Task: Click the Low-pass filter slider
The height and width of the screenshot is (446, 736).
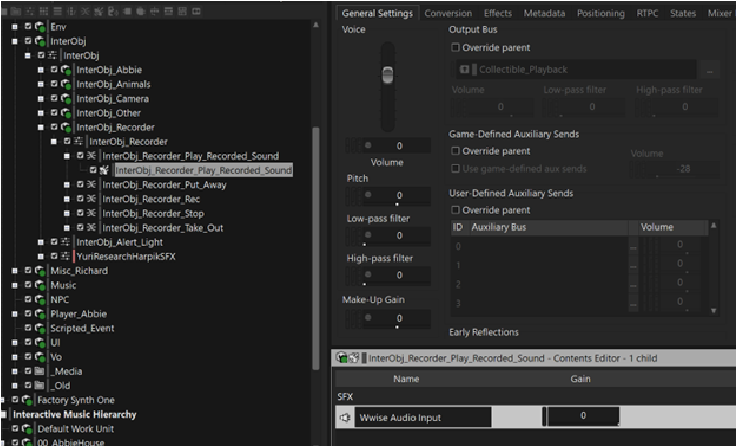Action: tap(388, 235)
